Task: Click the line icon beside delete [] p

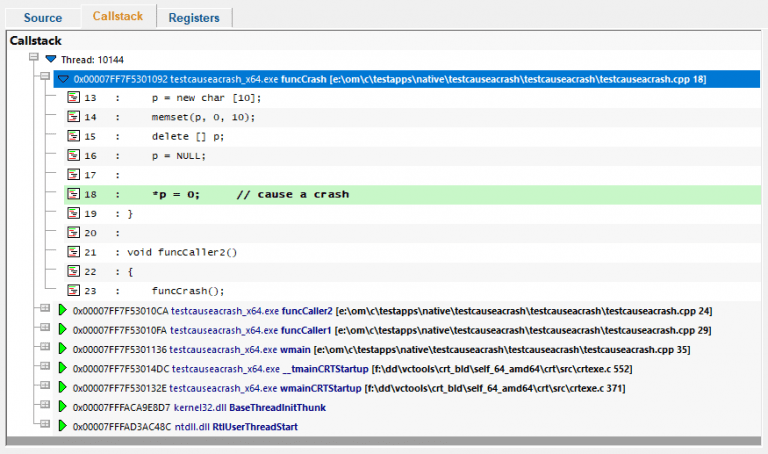Action: pos(74,136)
